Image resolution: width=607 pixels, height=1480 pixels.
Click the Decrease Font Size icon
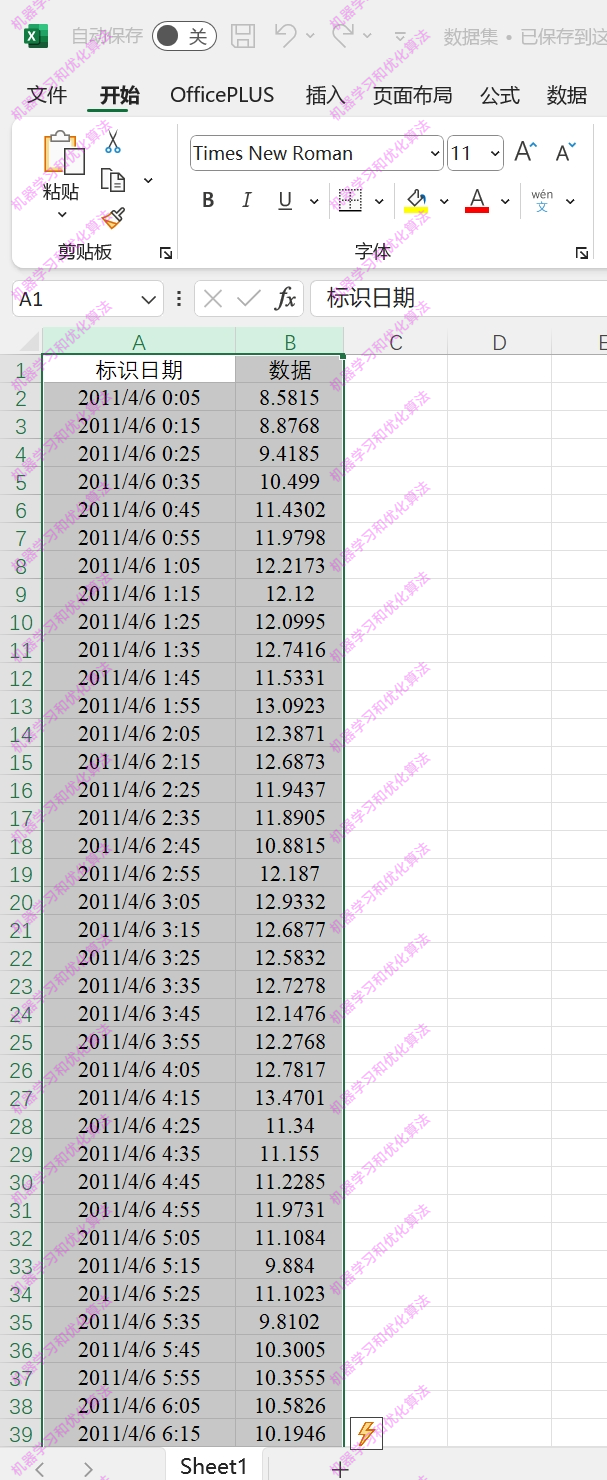565,152
